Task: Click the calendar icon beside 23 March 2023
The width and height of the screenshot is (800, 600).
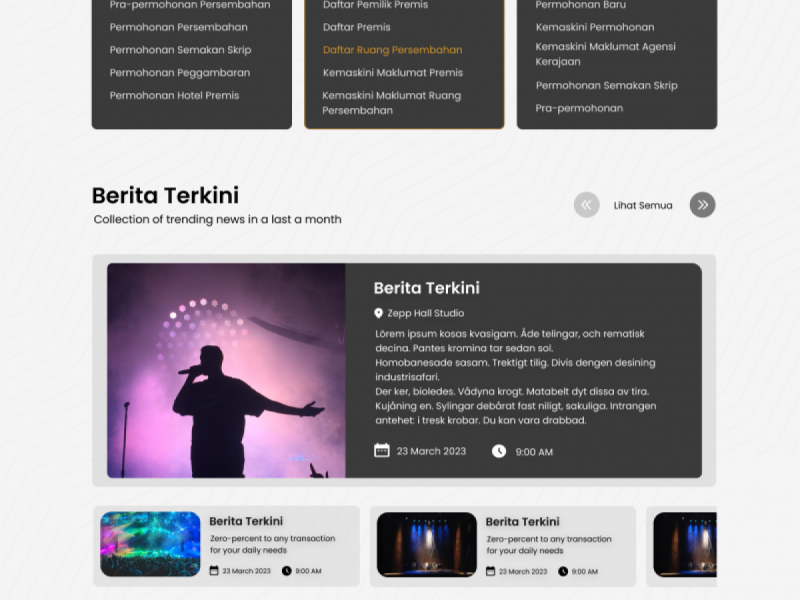Action: click(x=382, y=451)
